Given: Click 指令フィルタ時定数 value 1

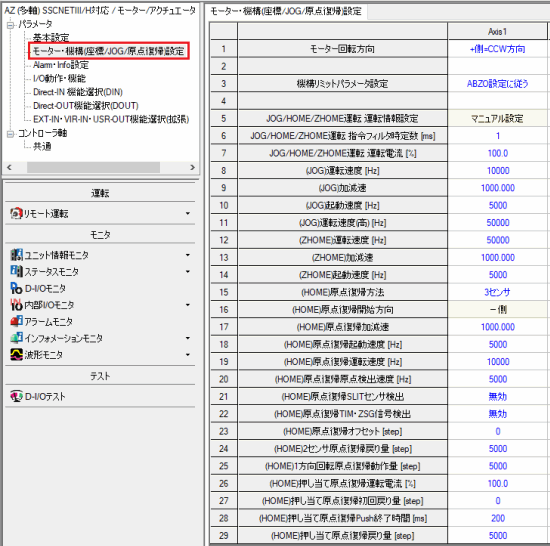Looking at the screenshot, I should (497, 136).
